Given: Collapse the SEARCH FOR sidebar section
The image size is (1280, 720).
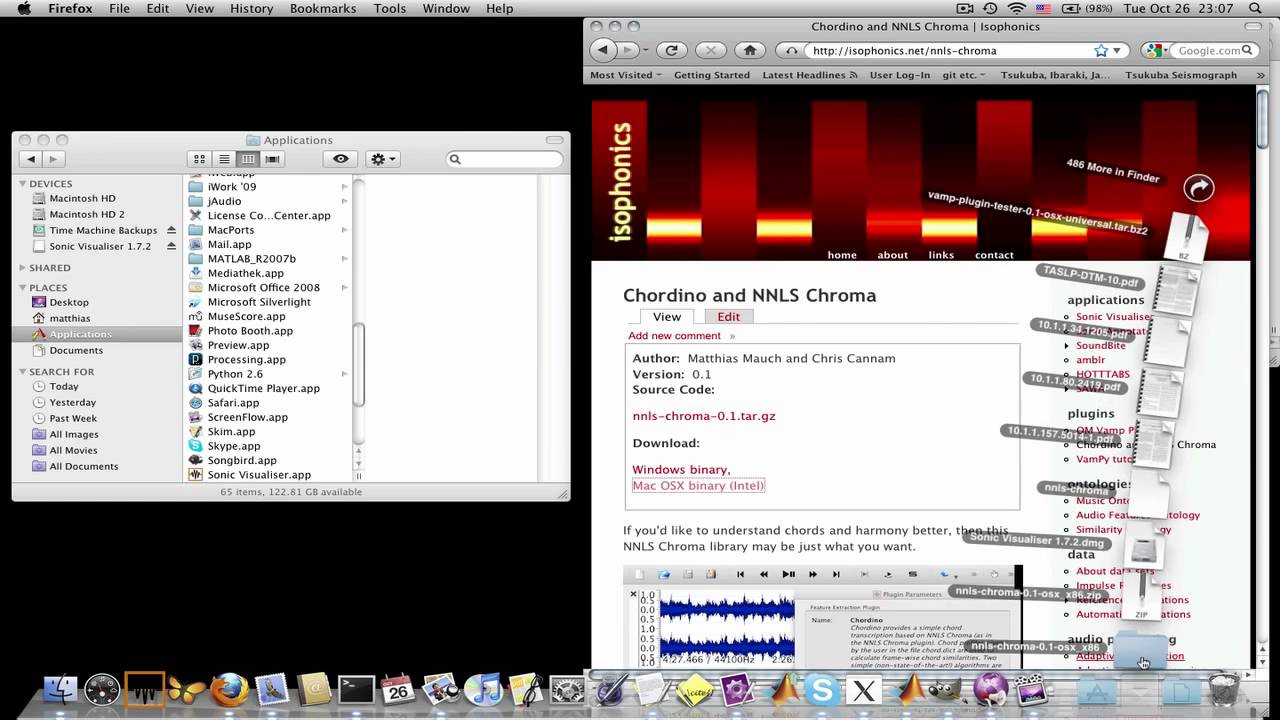Looking at the screenshot, I should pos(22,372).
